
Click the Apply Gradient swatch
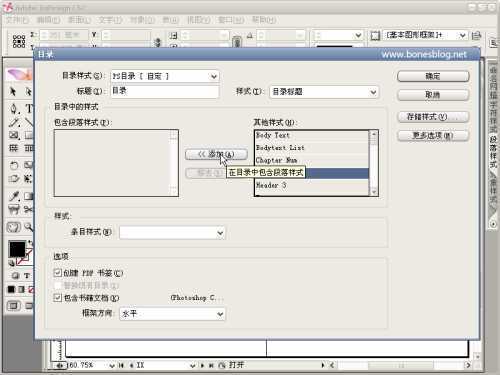pos(21,289)
